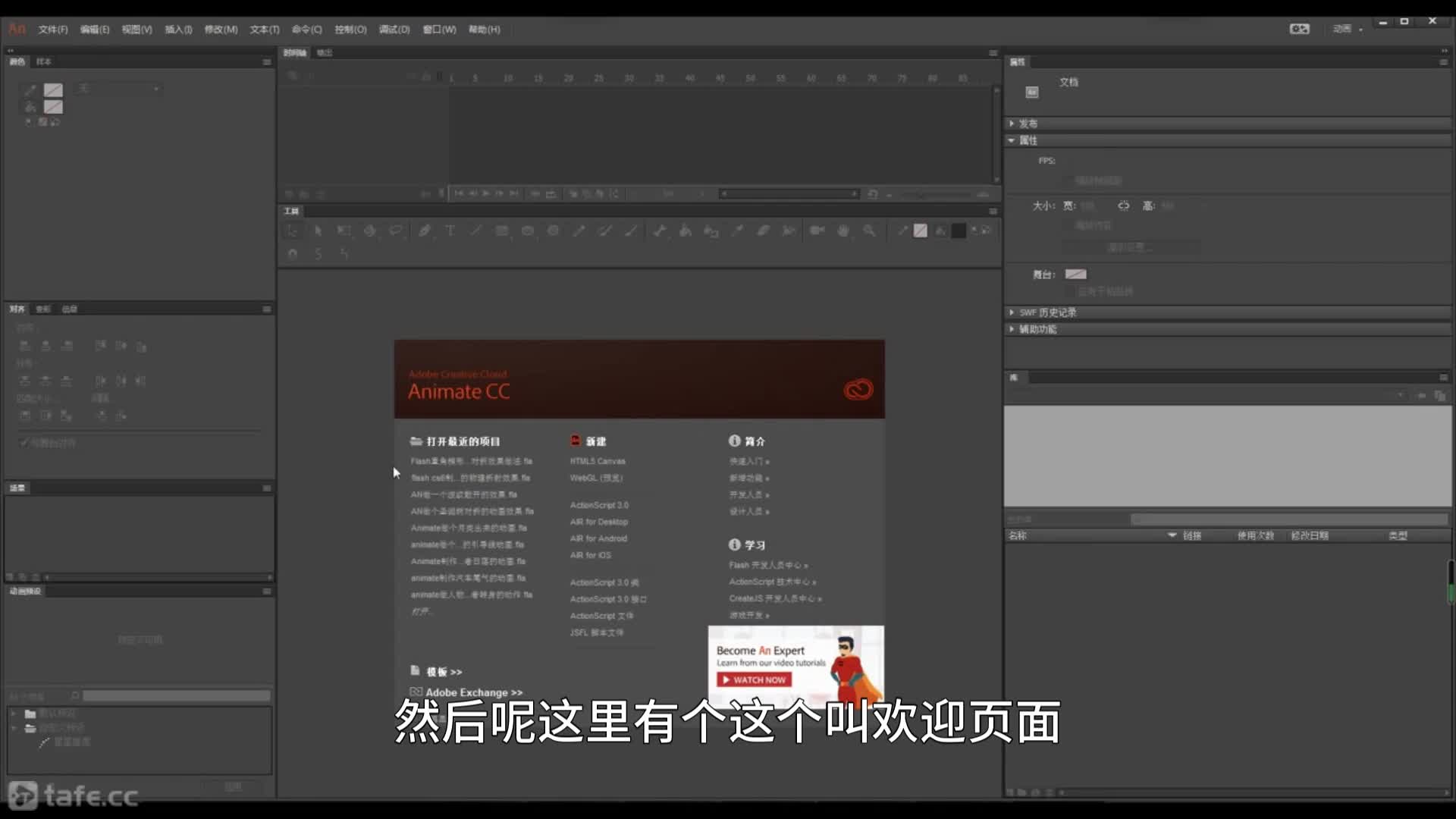
Task: Click the stage color swatch in Properties
Action: coord(1075,275)
